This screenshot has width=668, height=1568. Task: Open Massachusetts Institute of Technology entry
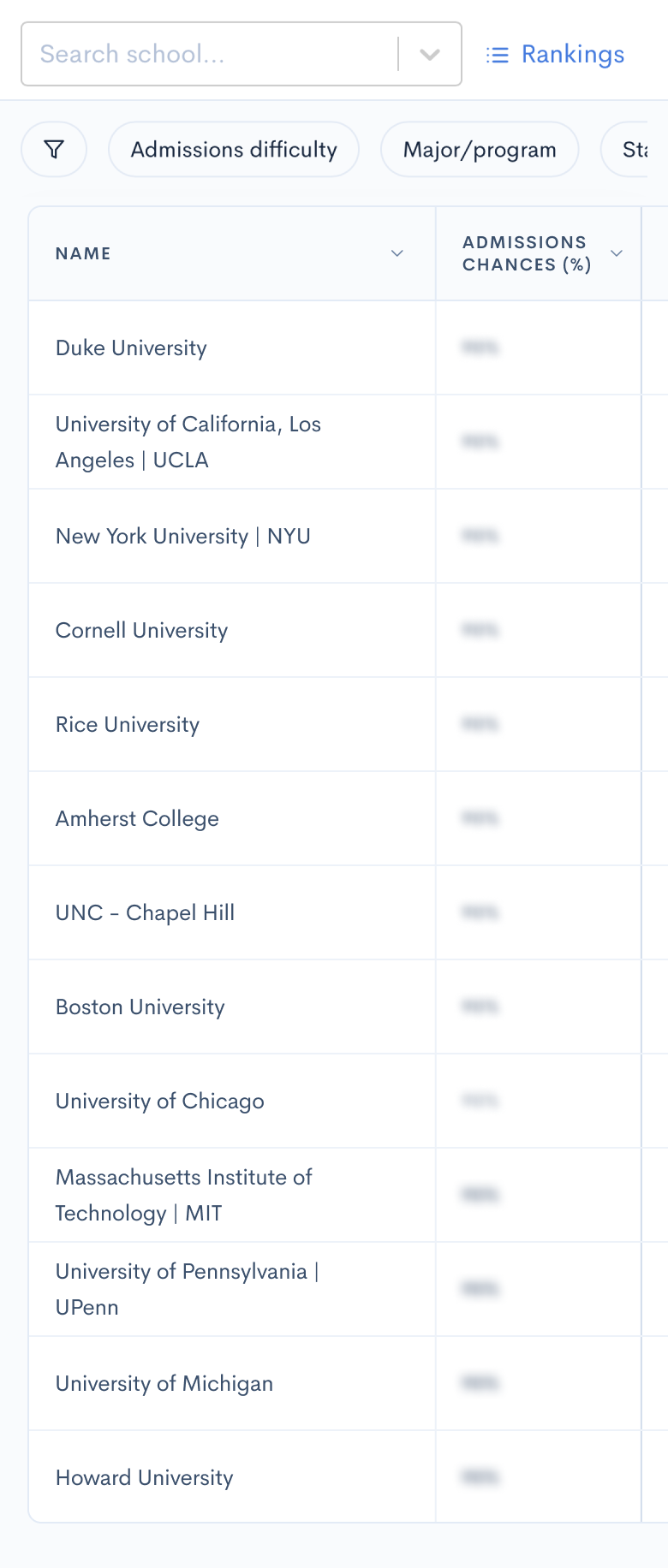(x=184, y=1195)
